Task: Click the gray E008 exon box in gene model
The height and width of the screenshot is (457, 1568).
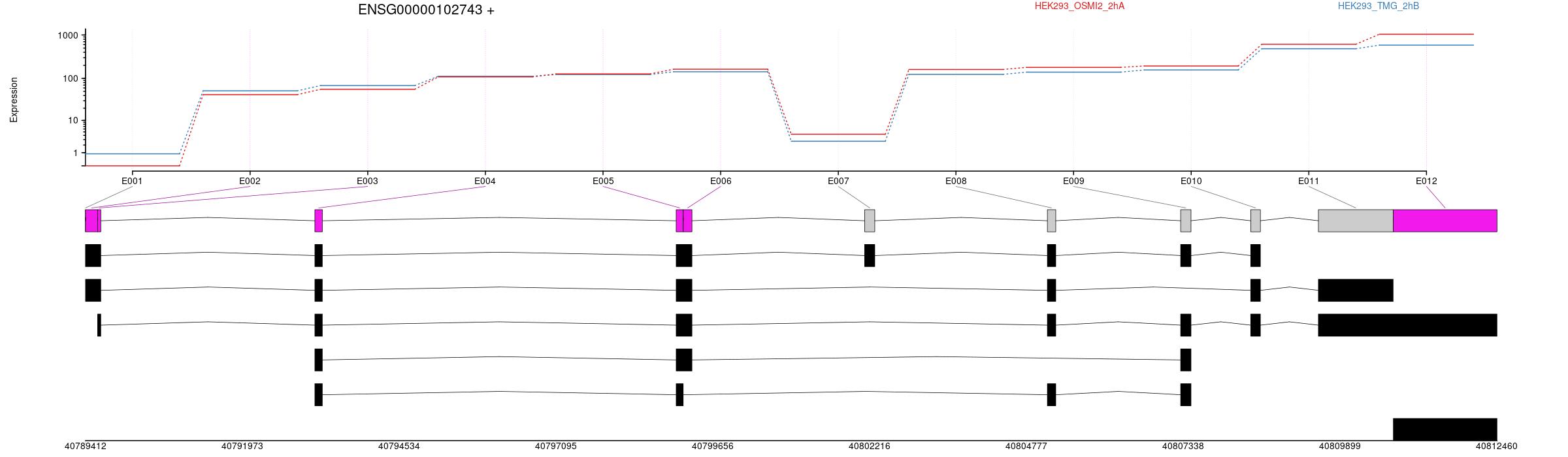Action: click(x=1051, y=221)
